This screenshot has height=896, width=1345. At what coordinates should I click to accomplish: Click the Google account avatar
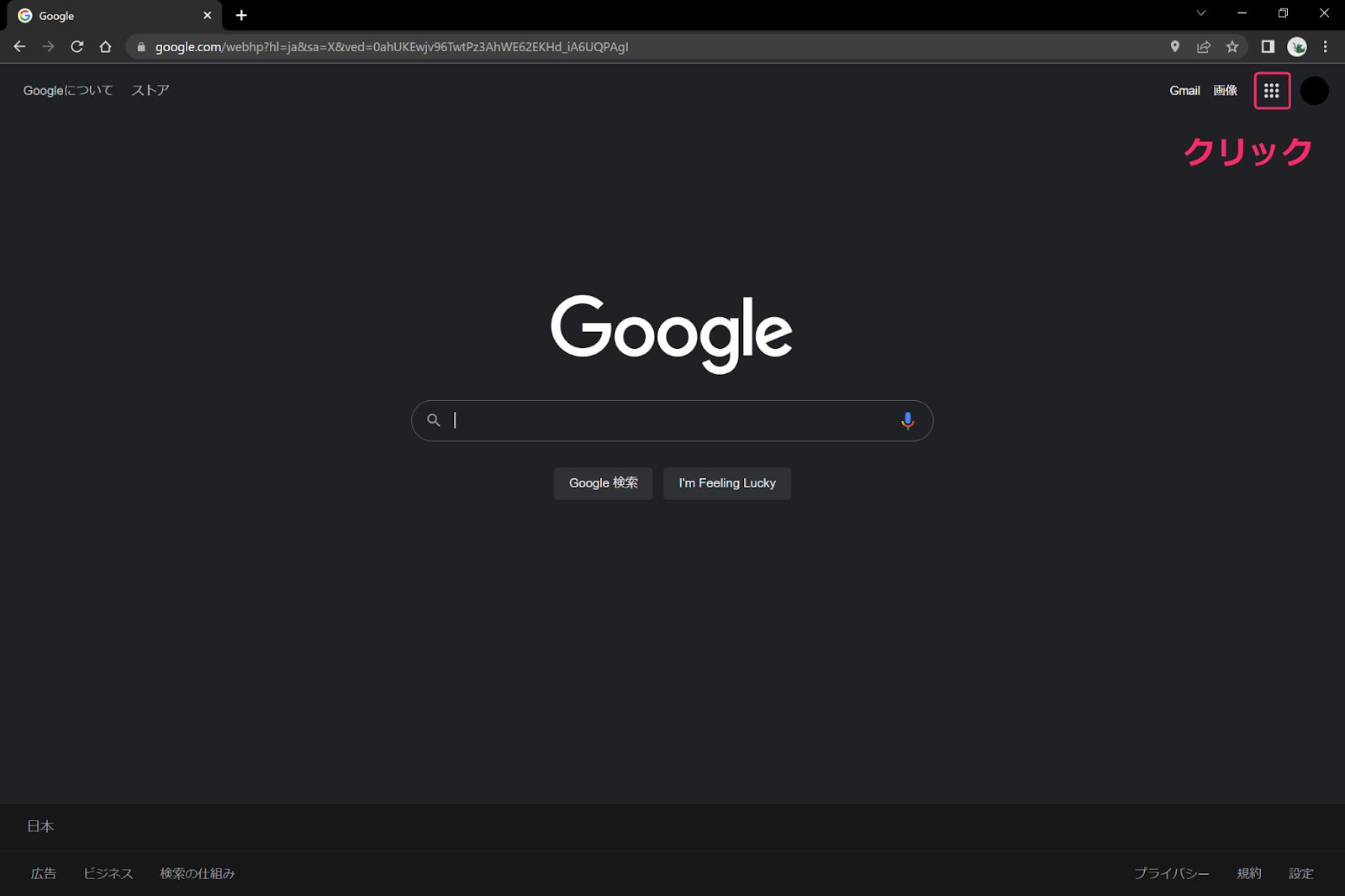[x=1314, y=91]
